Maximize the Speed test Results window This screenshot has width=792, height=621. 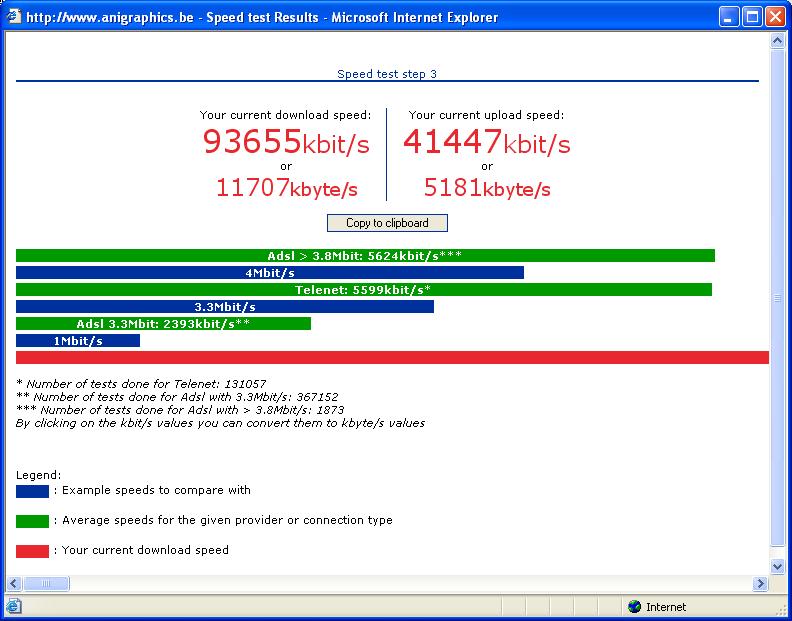[753, 16]
